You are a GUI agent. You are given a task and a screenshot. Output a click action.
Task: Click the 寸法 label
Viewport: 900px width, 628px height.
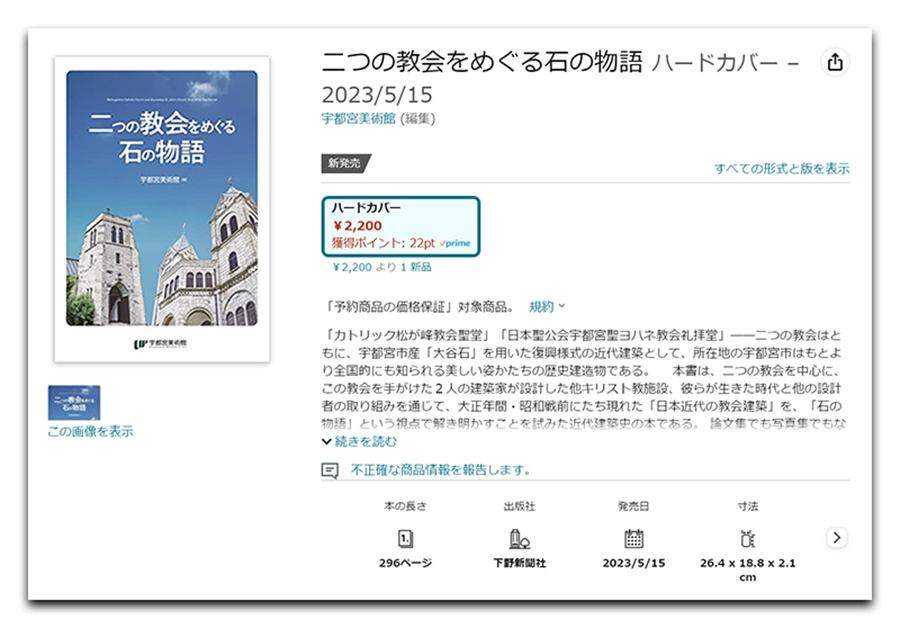[747, 506]
